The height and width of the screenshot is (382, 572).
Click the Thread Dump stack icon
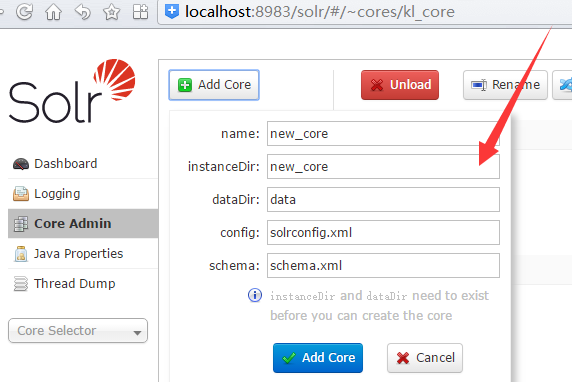click(21, 283)
